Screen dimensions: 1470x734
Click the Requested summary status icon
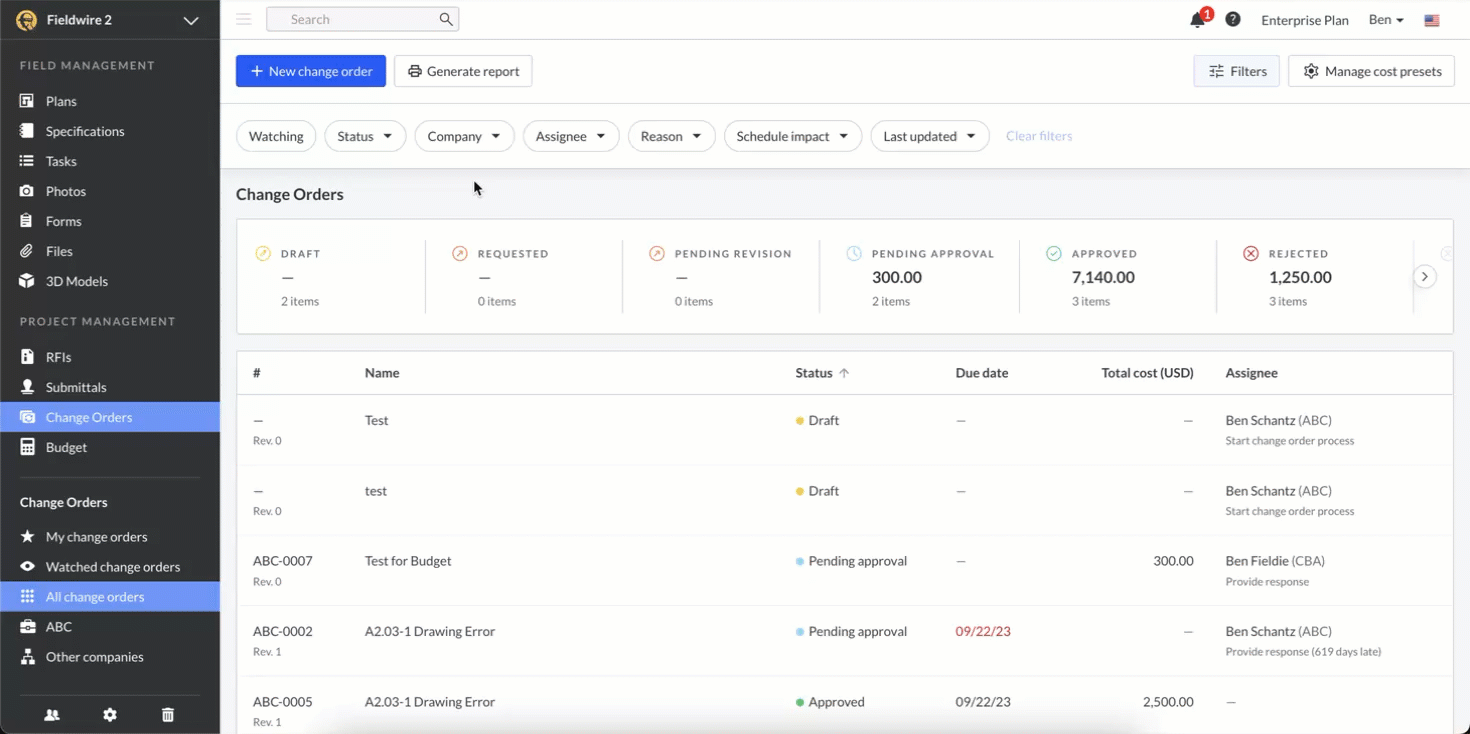[460, 253]
